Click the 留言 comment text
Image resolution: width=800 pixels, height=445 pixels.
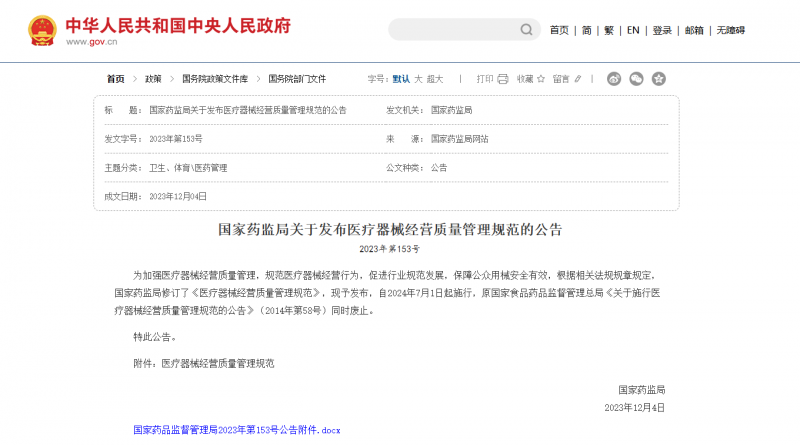[x=561, y=79]
